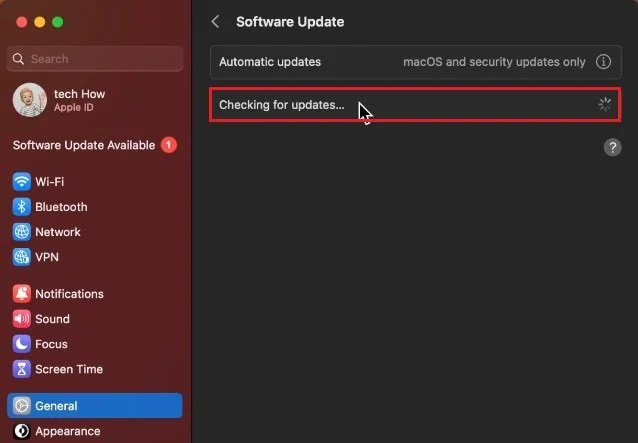
Task: Select the Focus moon icon
Action: pyautogui.click(x=22, y=344)
